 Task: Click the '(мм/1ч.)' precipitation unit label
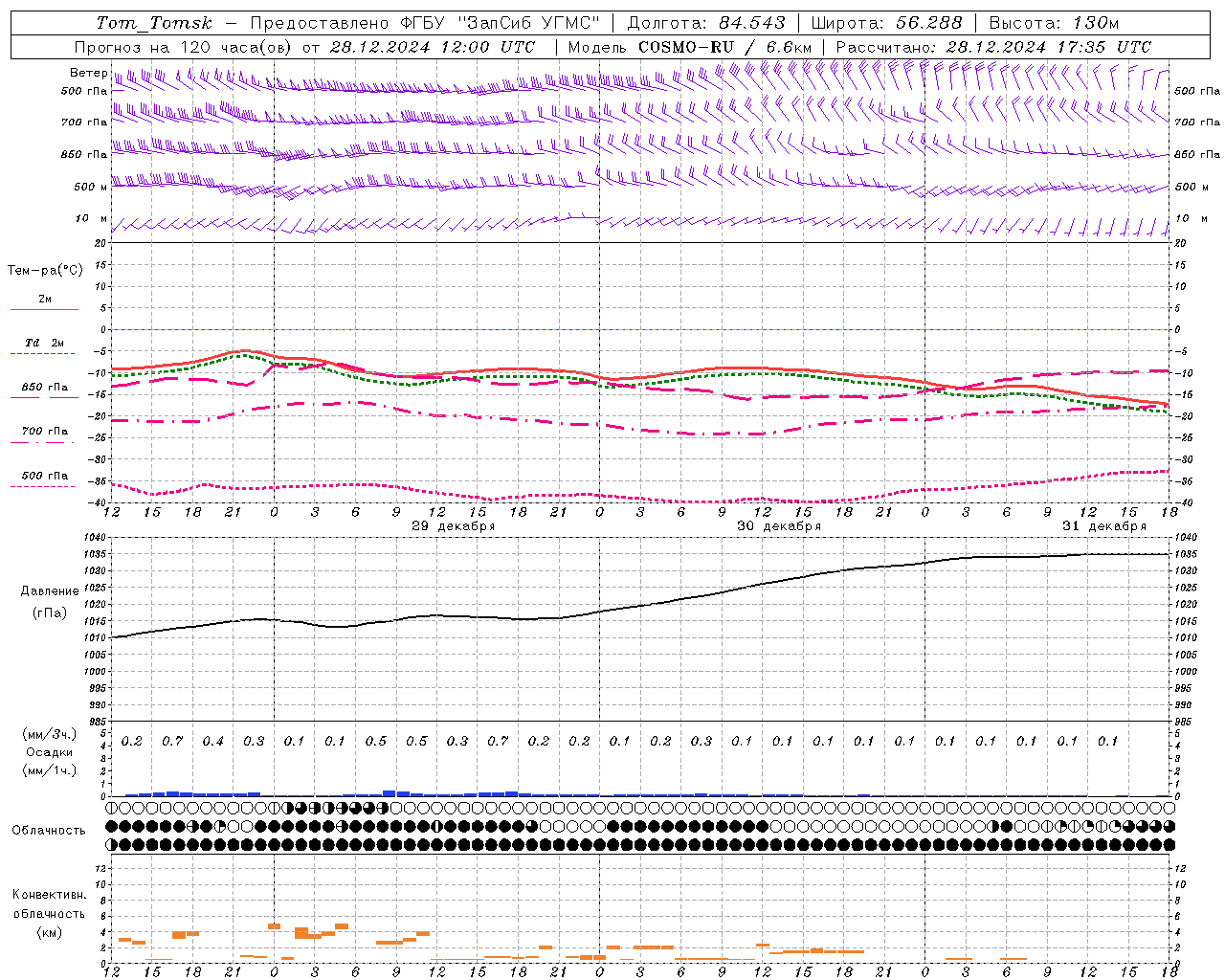[49, 770]
